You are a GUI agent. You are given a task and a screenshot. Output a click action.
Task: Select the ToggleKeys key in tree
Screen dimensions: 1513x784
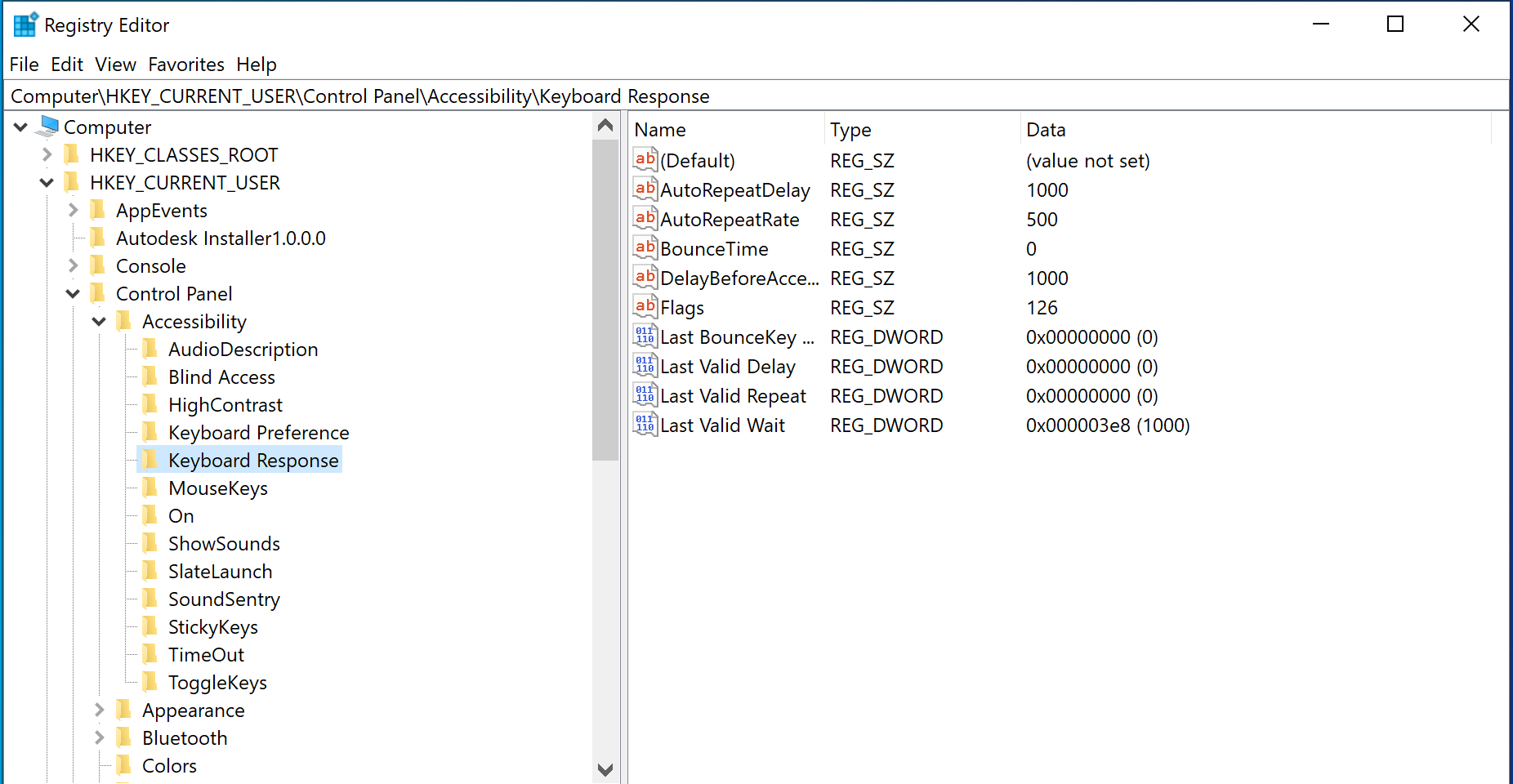pos(217,683)
